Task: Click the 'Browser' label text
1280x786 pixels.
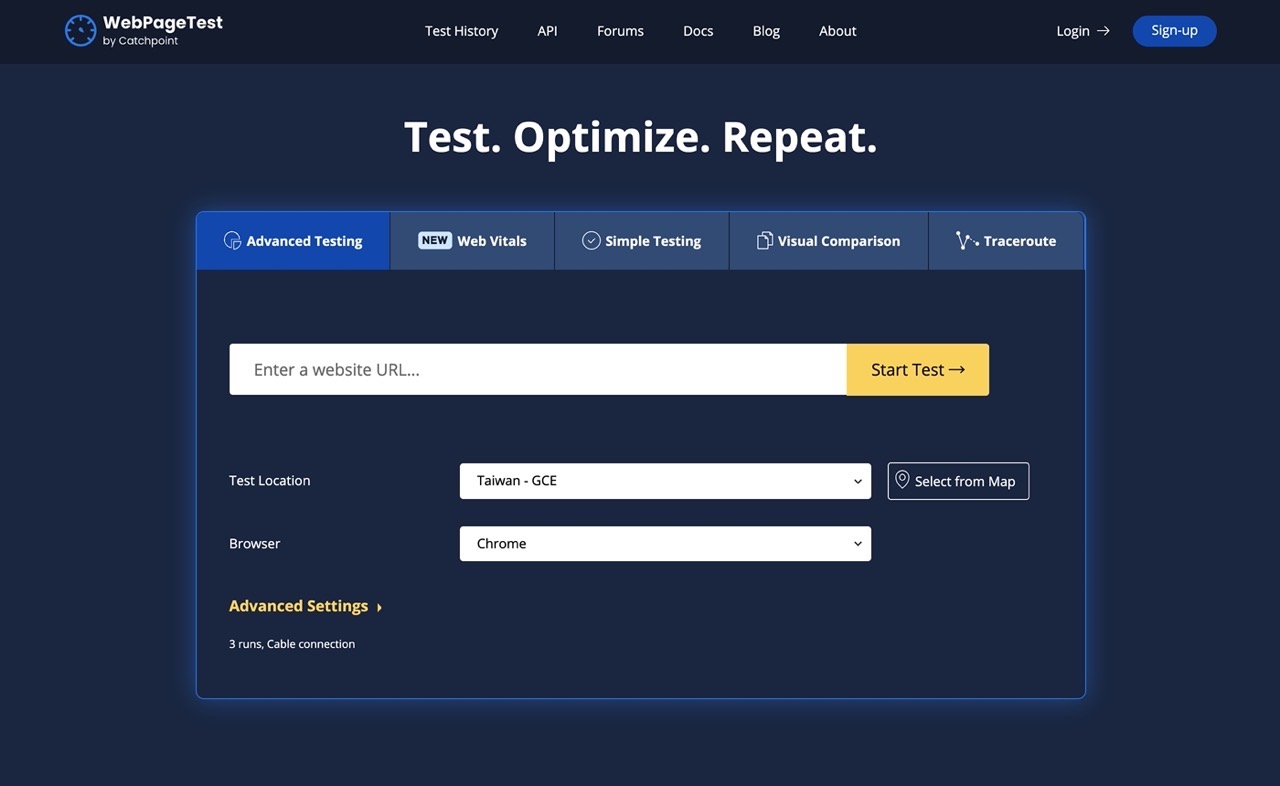Action: (255, 544)
